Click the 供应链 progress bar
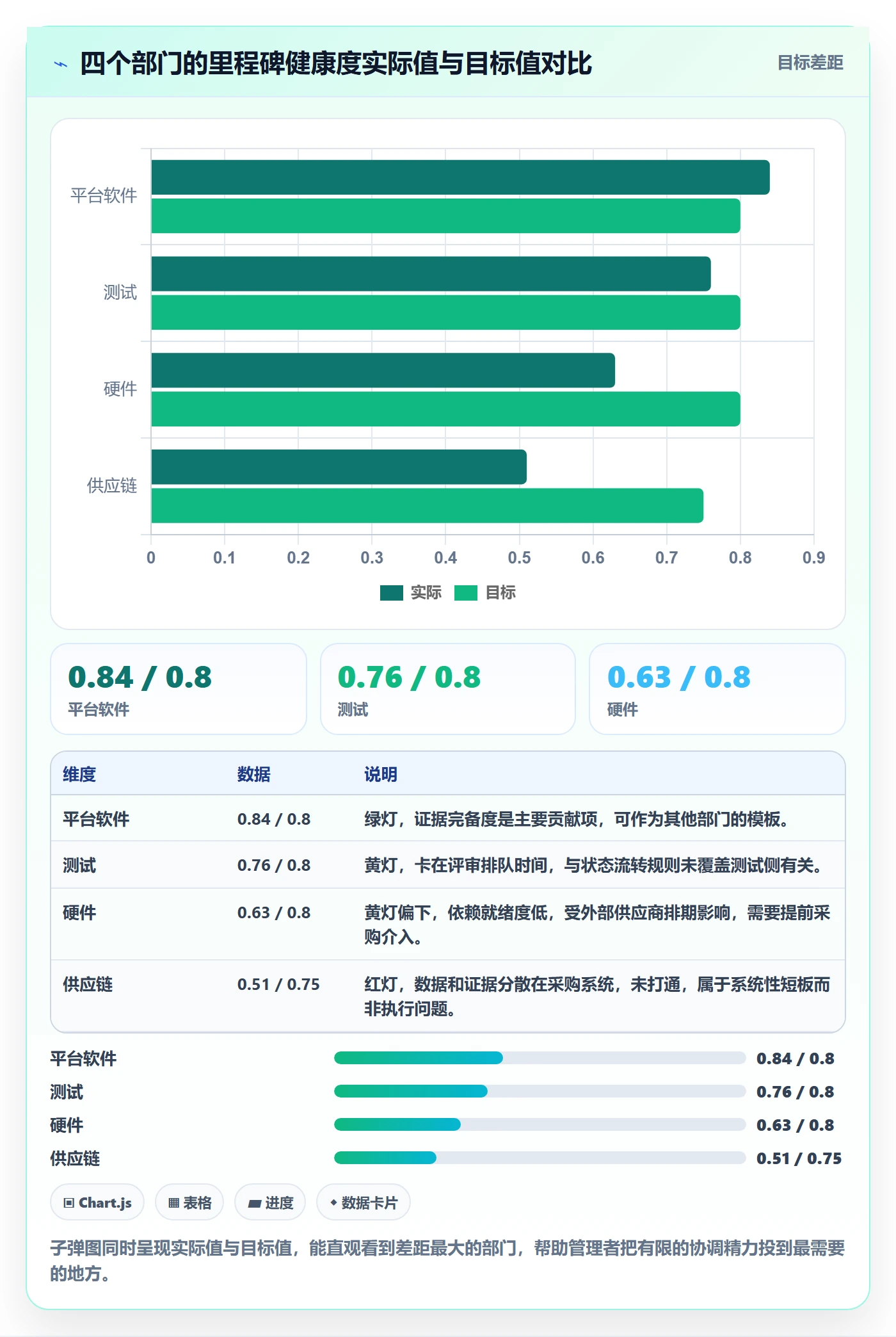The width and height of the screenshot is (896, 1337). point(540,1158)
